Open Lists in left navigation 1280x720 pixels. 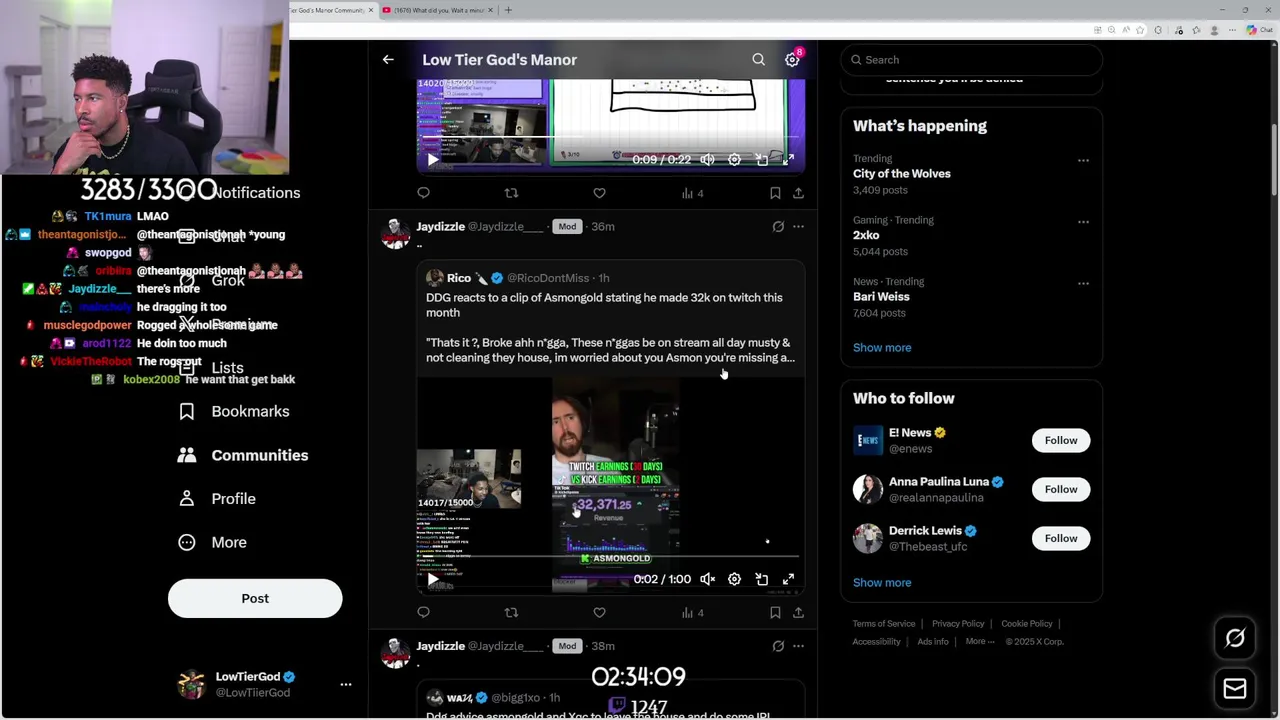(212, 368)
